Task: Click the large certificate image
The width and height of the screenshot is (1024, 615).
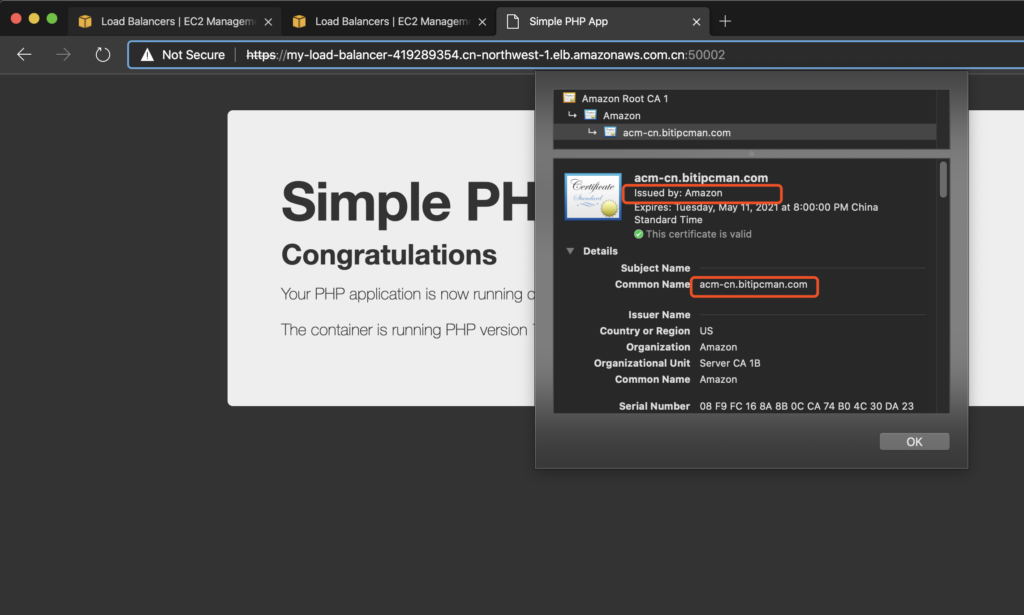Action: (x=592, y=197)
